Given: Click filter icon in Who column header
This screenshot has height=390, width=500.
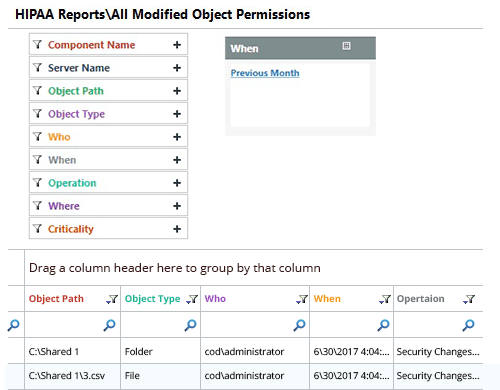Looking at the screenshot, I should pos(302,299).
